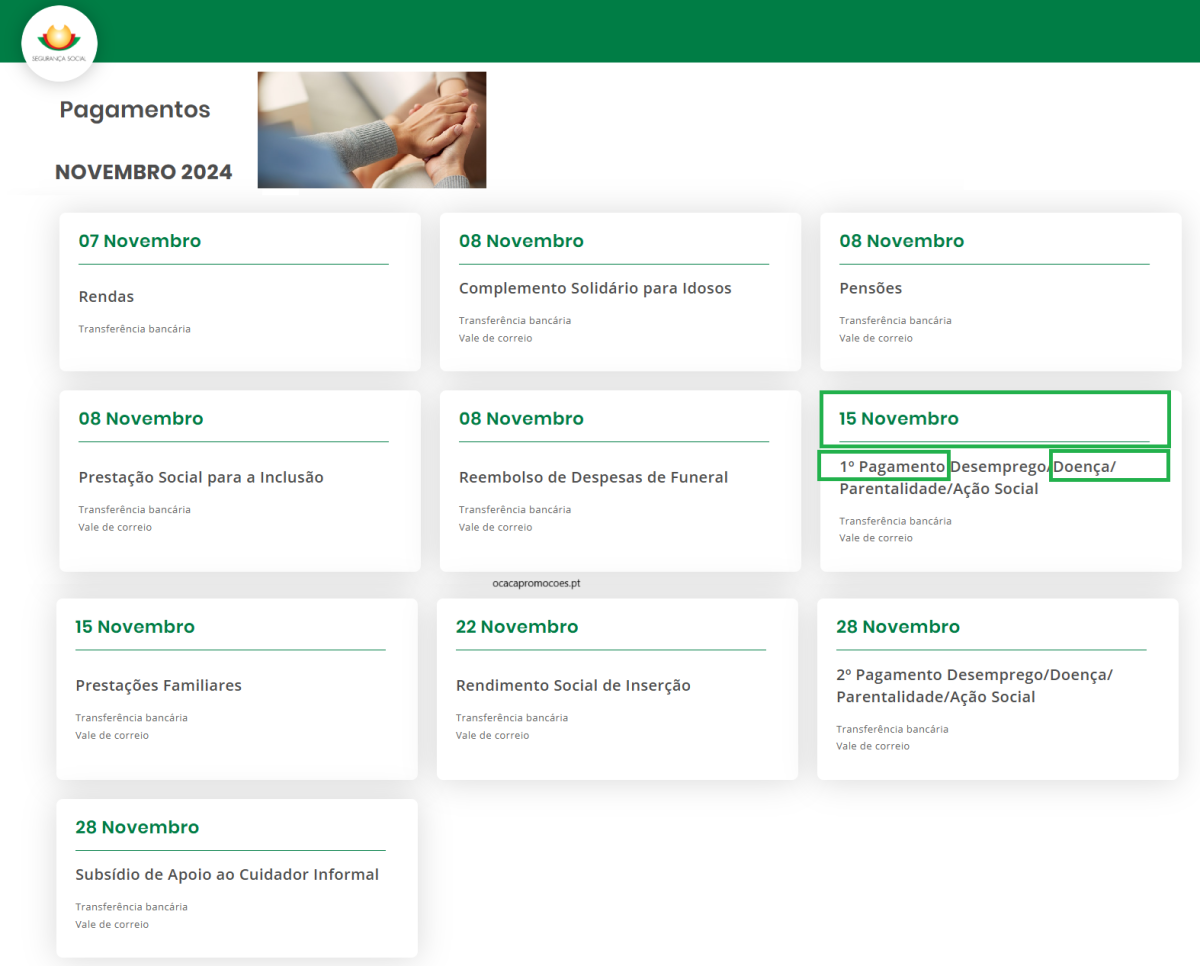Click date heading above Prestação Social
1200x966 pixels.
click(x=141, y=419)
